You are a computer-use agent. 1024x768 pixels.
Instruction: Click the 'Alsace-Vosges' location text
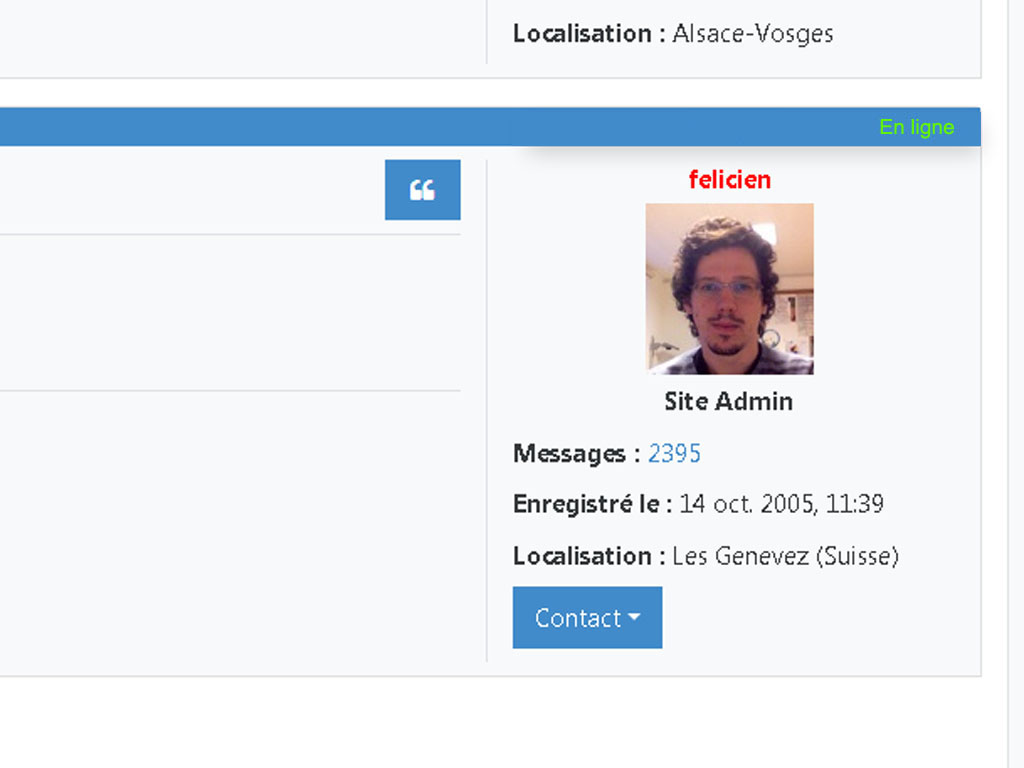pyautogui.click(x=752, y=34)
